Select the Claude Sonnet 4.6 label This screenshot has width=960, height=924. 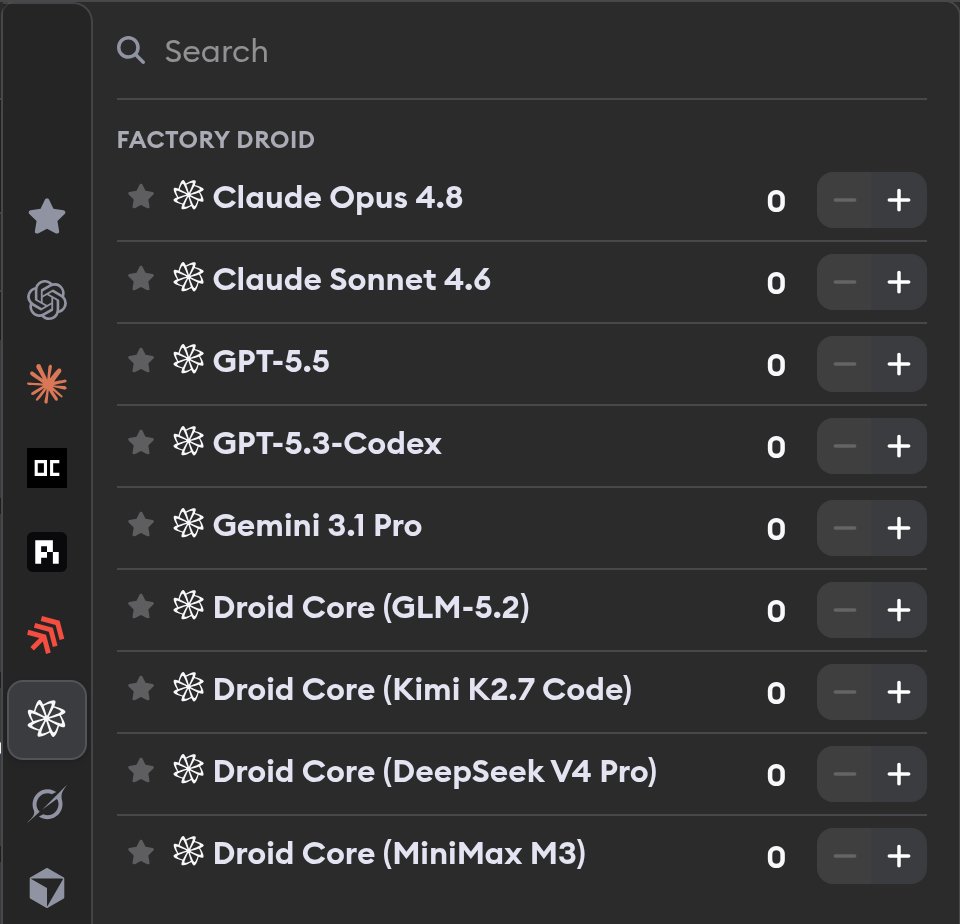pyautogui.click(x=351, y=280)
